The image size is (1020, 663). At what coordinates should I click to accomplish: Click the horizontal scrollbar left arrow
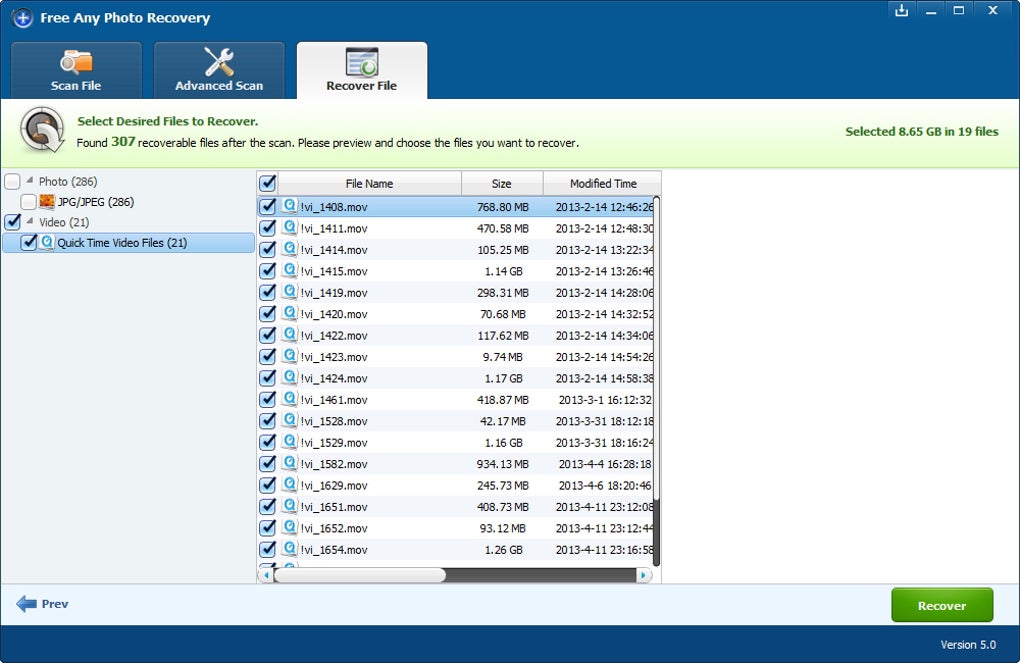pyautogui.click(x=266, y=575)
